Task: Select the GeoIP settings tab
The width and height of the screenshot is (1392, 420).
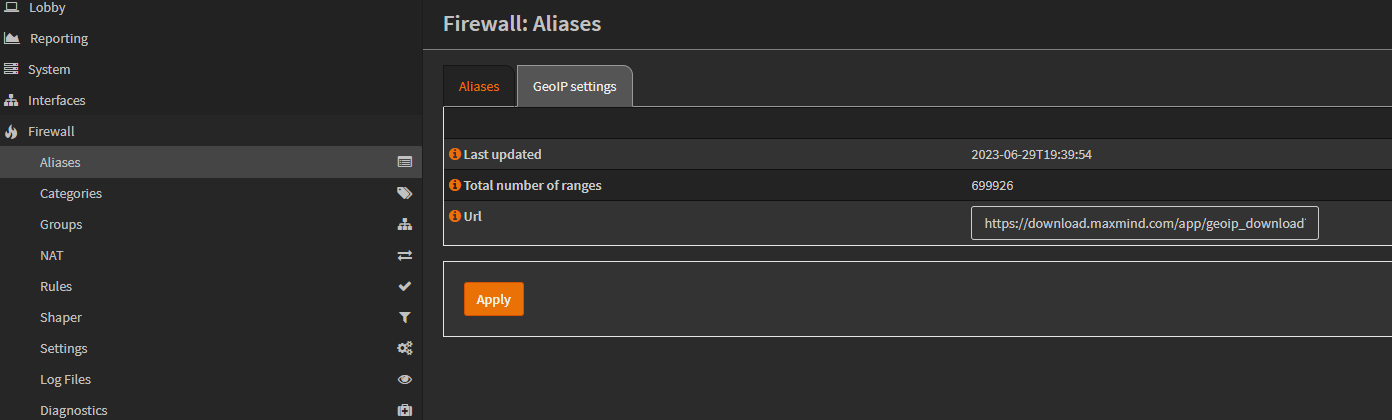Action: pyautogui.click(x=575, y=86)
